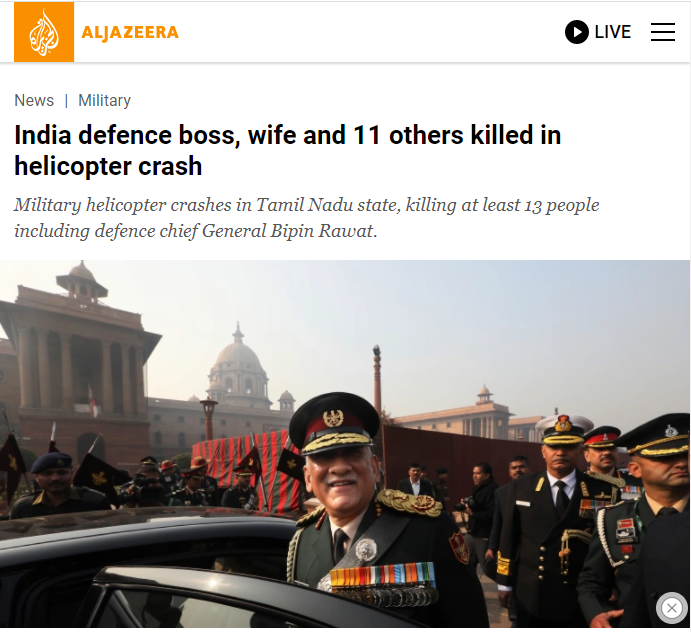691x632 pixels.
Task: Play the live stream via play icon
Action: [577, 32]
